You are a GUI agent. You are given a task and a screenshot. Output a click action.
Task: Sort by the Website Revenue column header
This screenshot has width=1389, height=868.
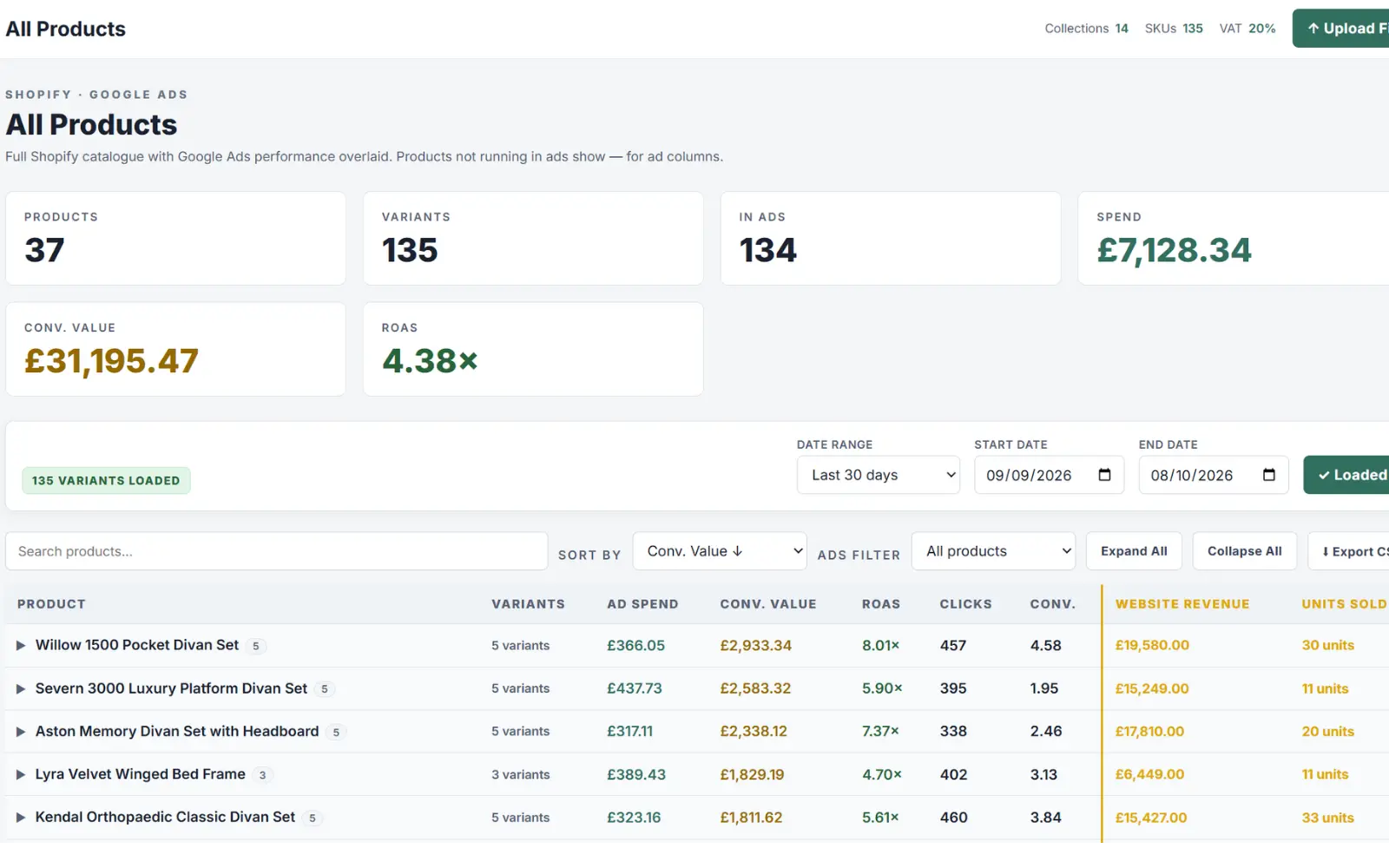[1182, 604]
